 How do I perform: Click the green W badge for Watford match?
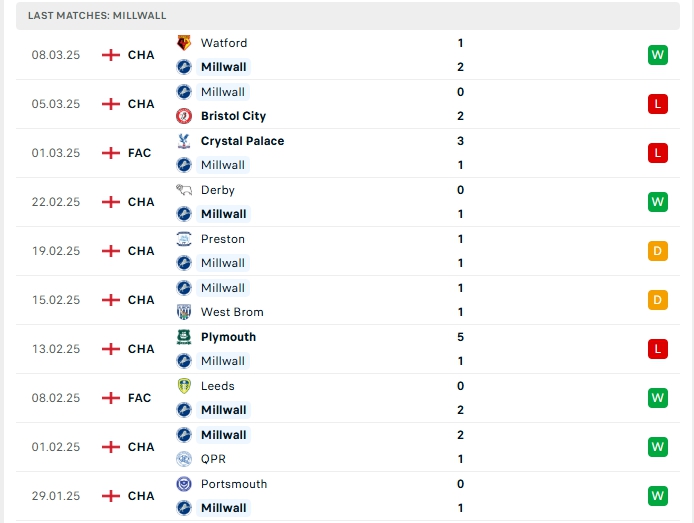657,55
